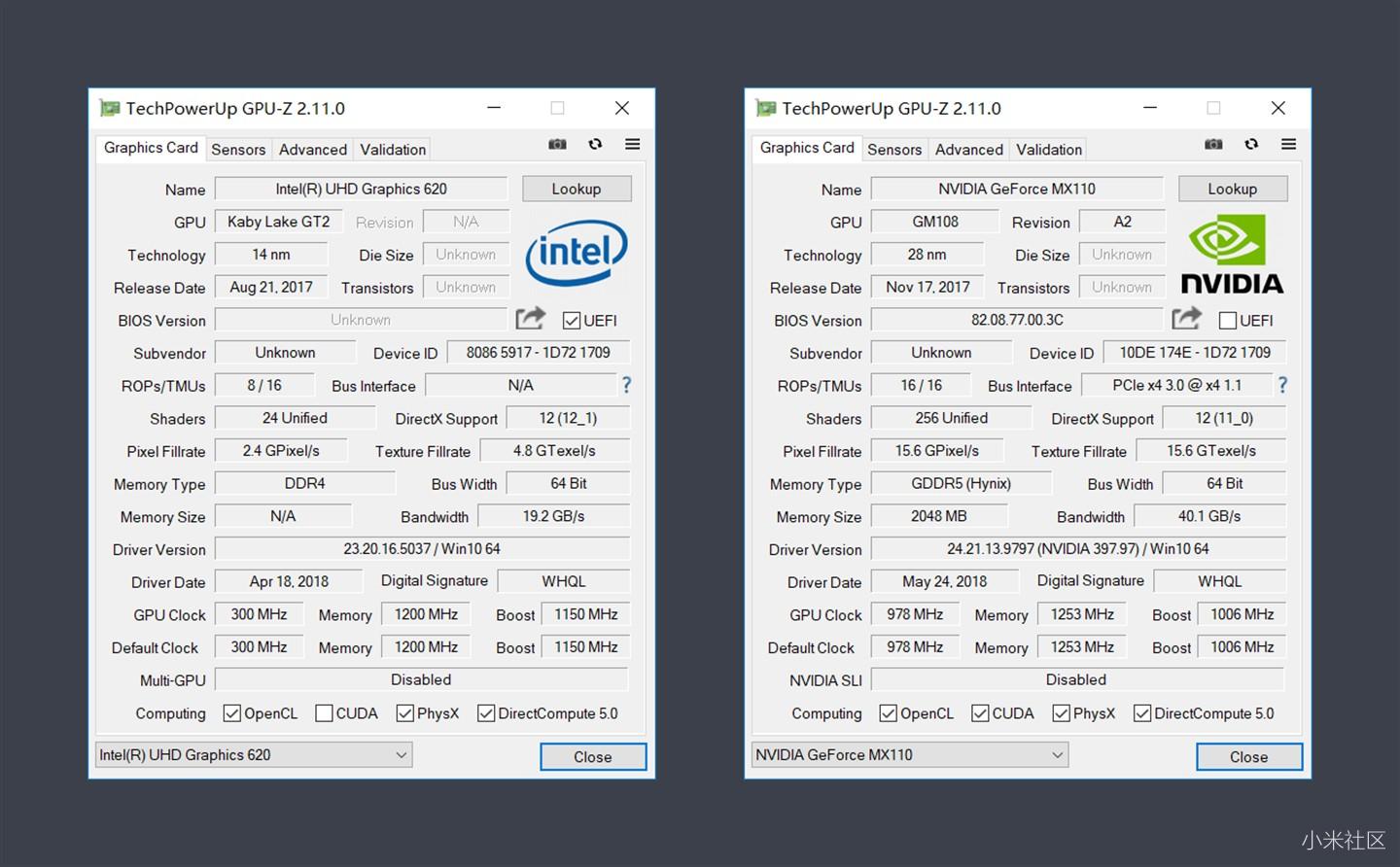Click Device ID value 8086 5917 - 1D72 1709
Image resolution: width=1400 pixels, height=867 pixels.
click(x=539, y=353)
